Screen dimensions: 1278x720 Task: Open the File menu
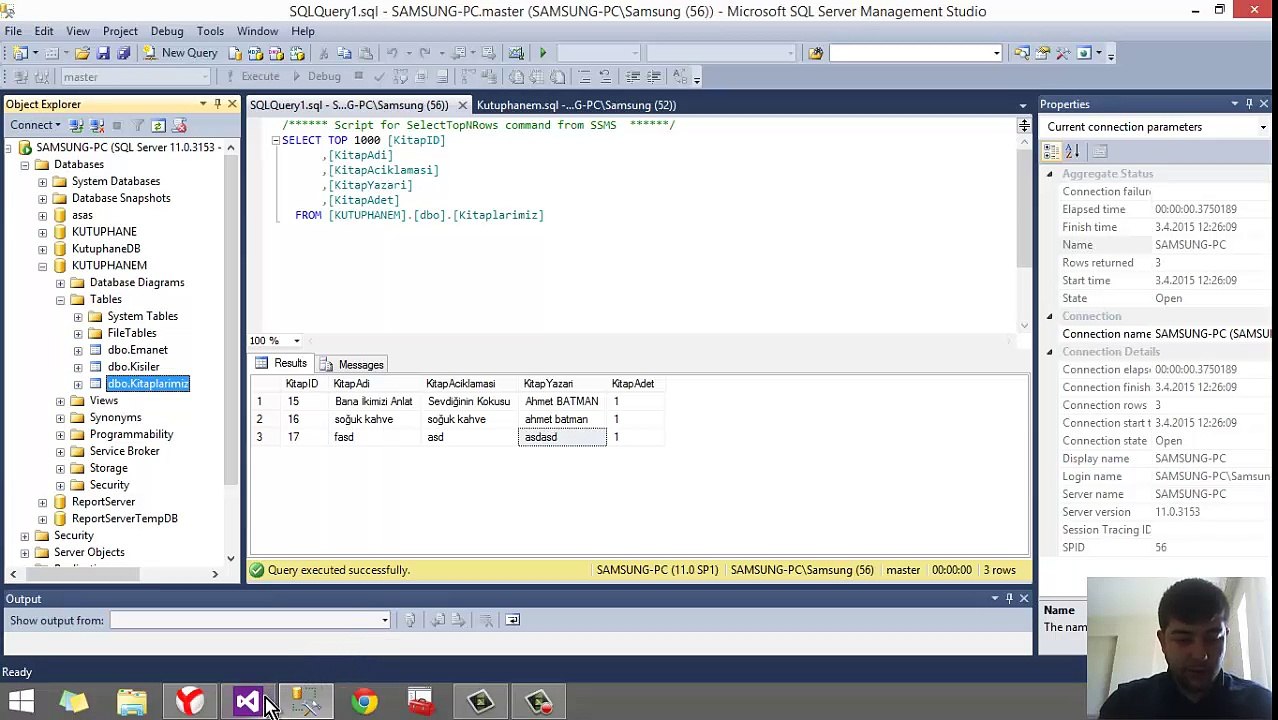pos(13,31)
